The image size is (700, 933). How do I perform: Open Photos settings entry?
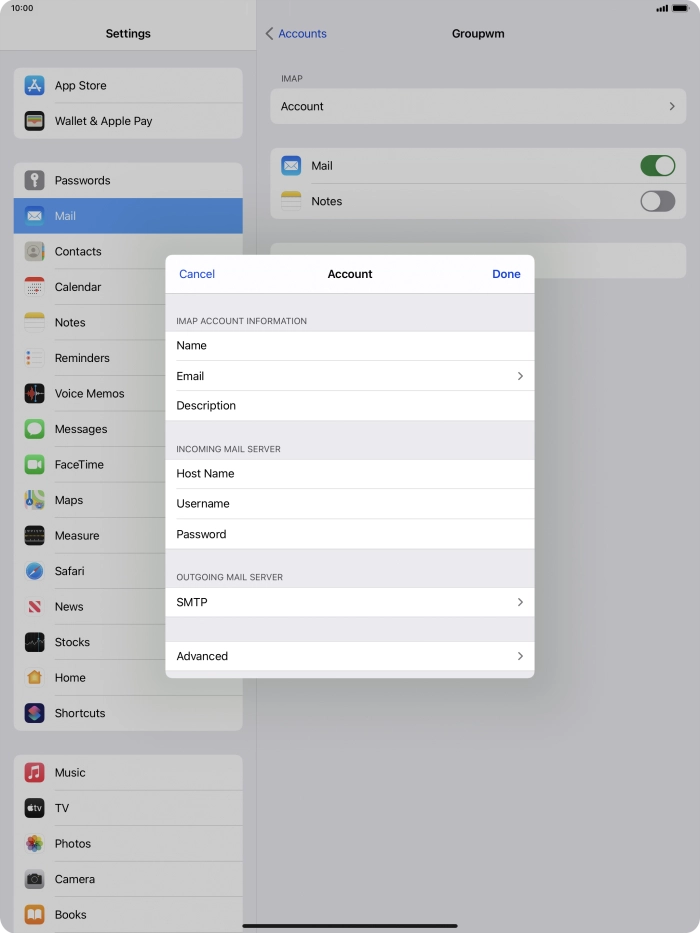[x=128, y=844]
